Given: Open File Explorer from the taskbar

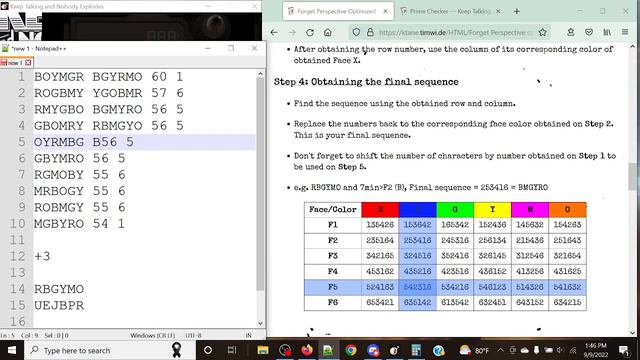Looking at the screenshot, I should 263,350.
